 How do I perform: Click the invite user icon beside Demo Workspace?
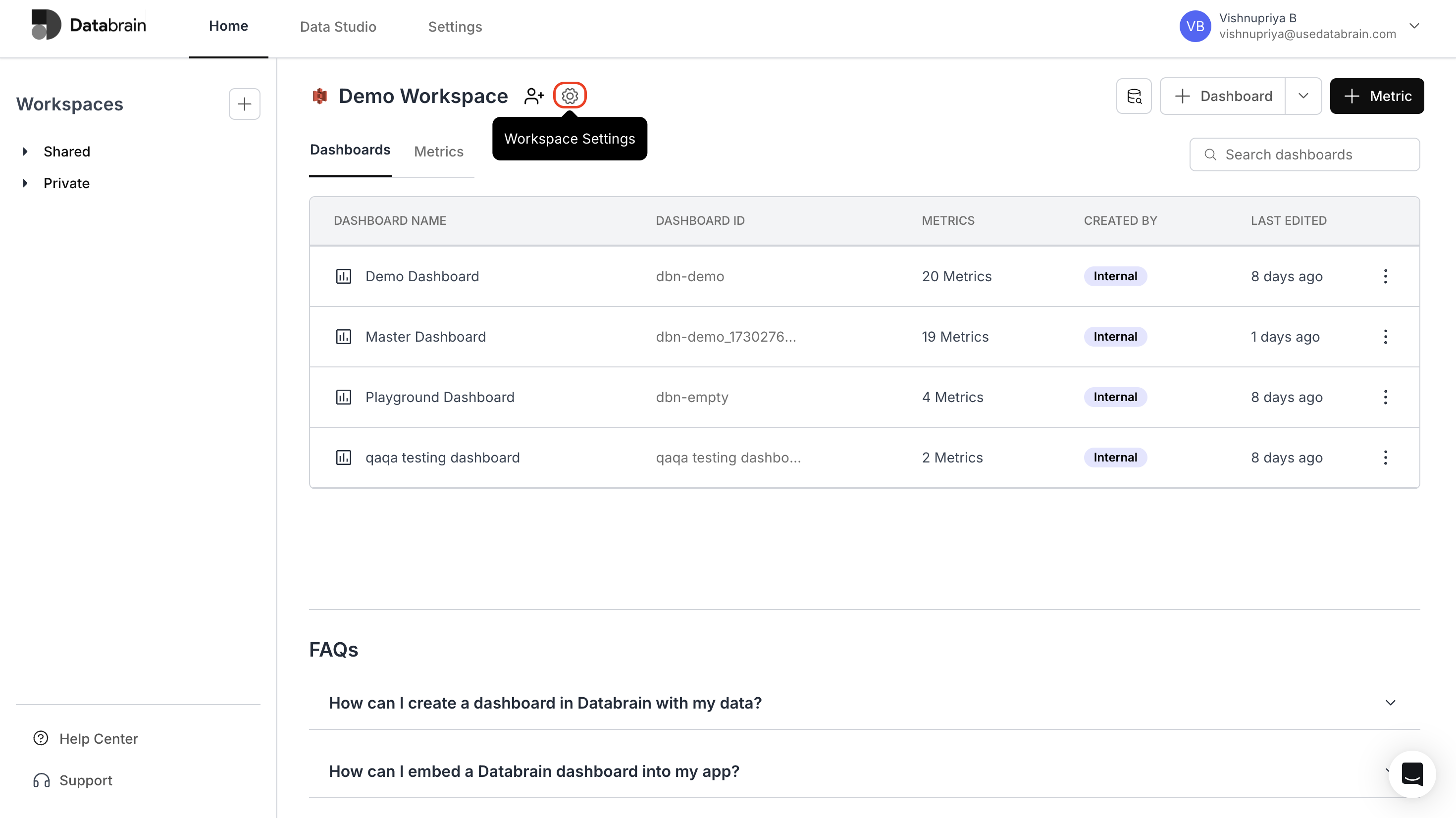click(x=533, y=96)
